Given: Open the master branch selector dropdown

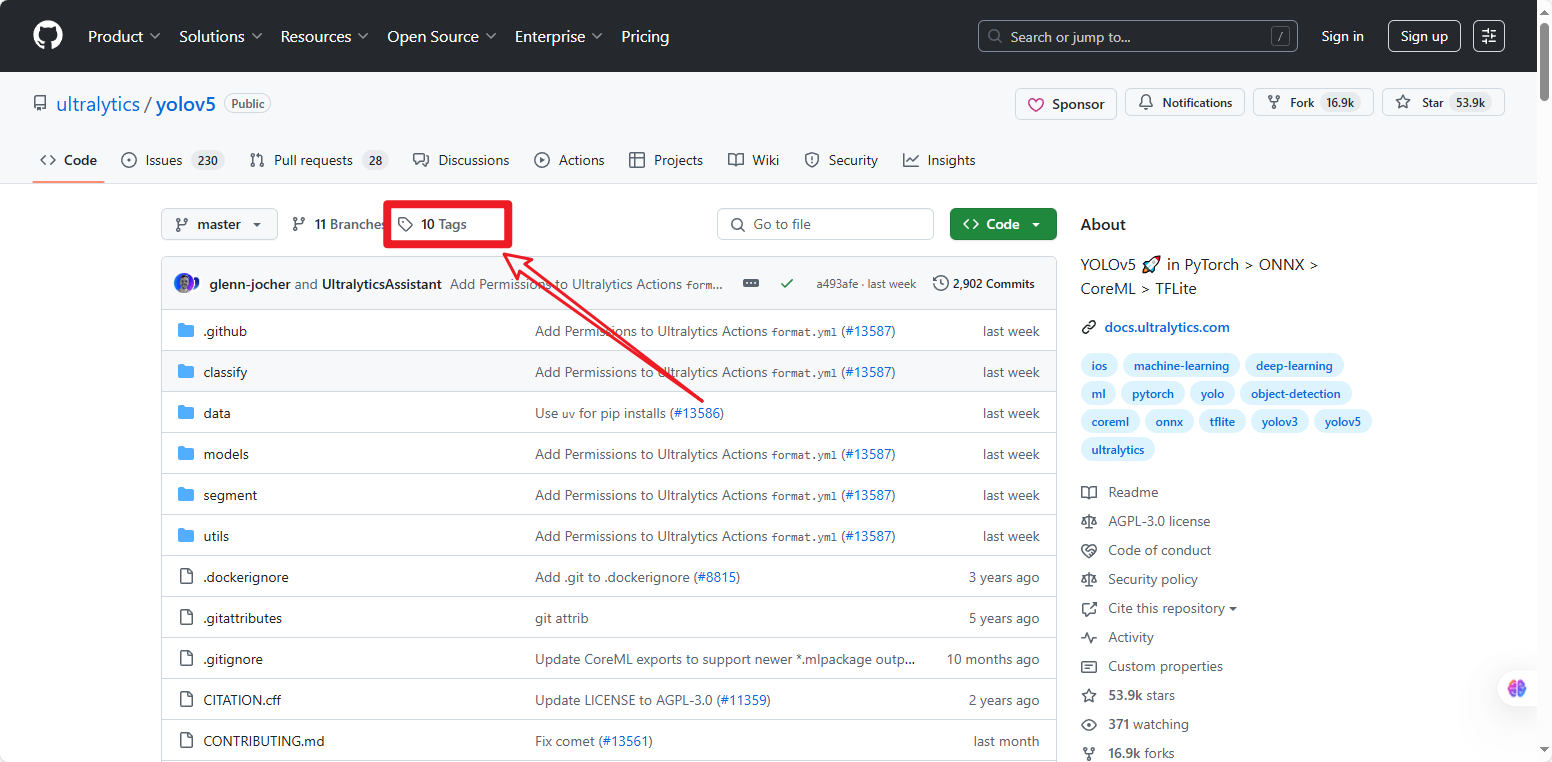Looking at the screenshot, I should tap(219, 224).
